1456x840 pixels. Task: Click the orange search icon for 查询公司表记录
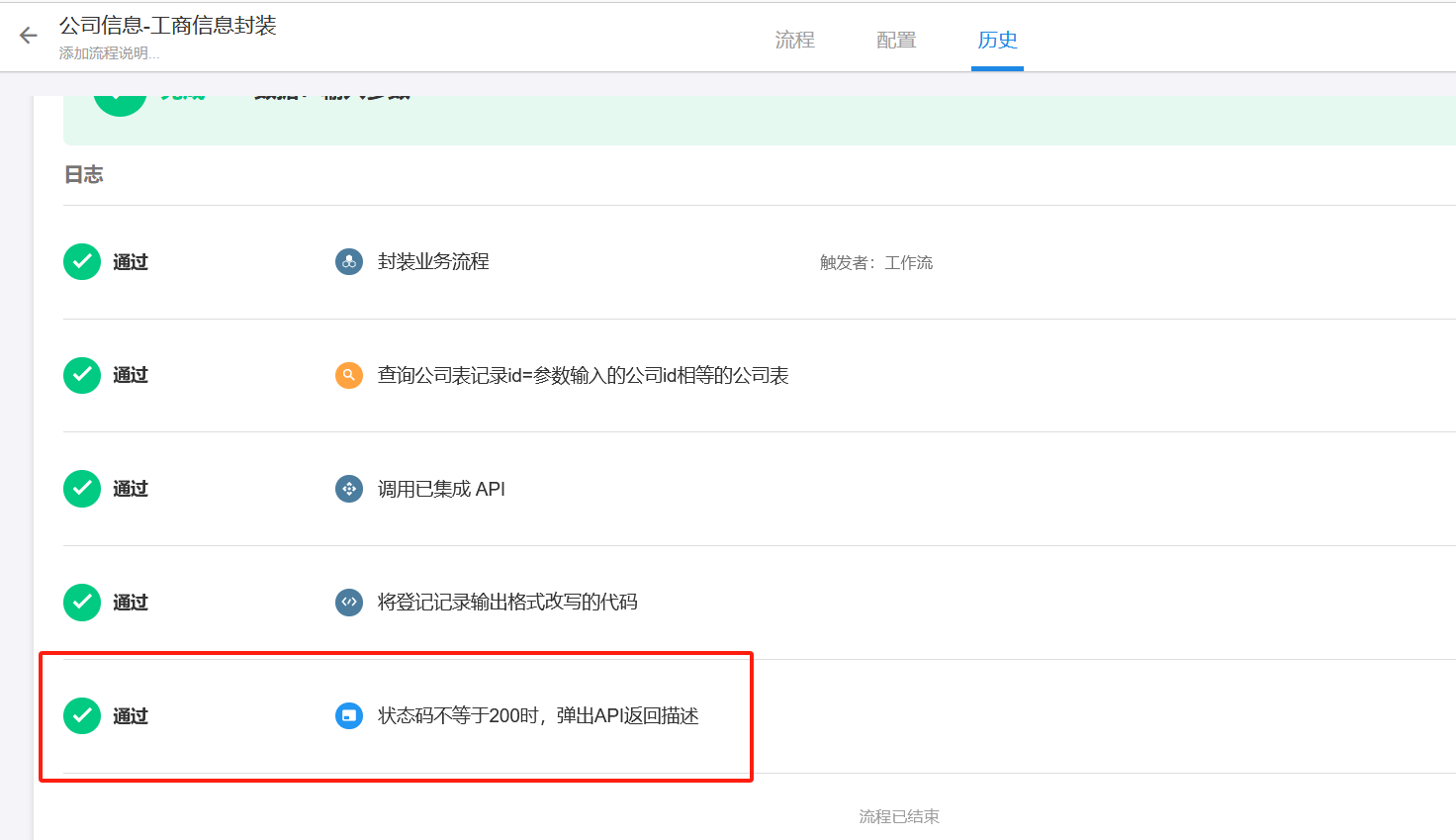pos(349,376)
